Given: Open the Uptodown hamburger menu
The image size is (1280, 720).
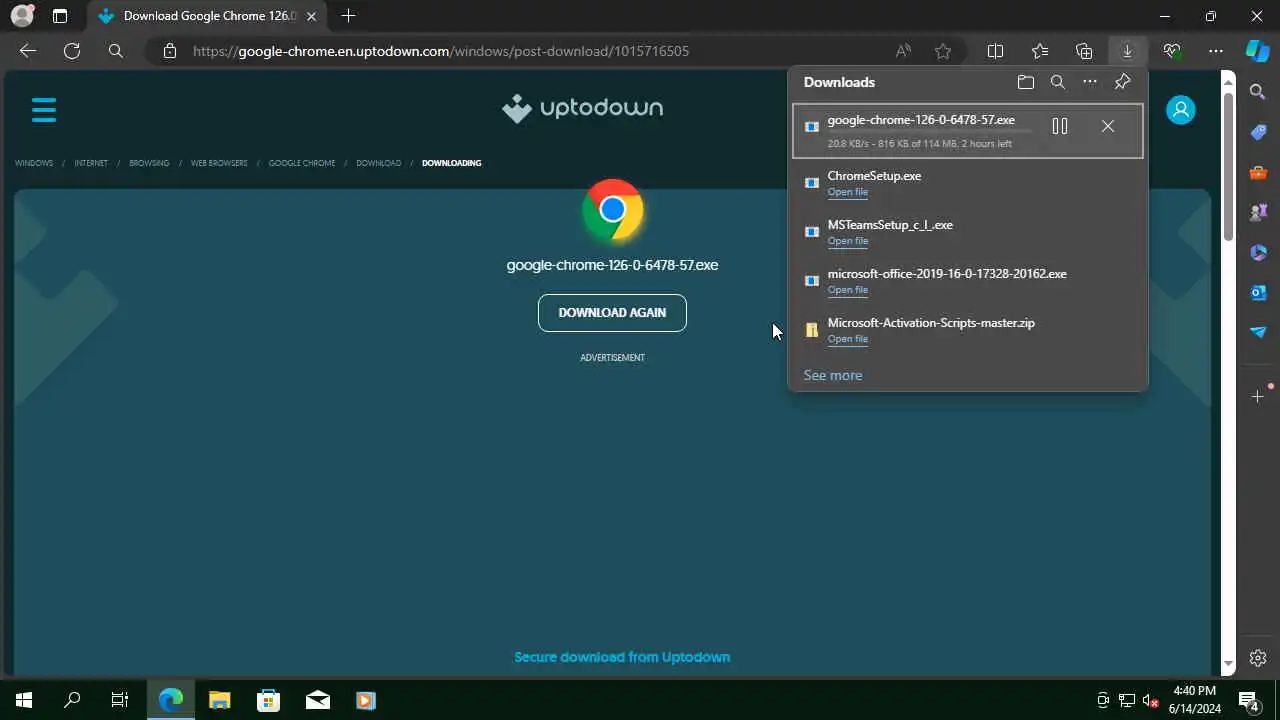Looking at the screenshot, I should (44, 109).
